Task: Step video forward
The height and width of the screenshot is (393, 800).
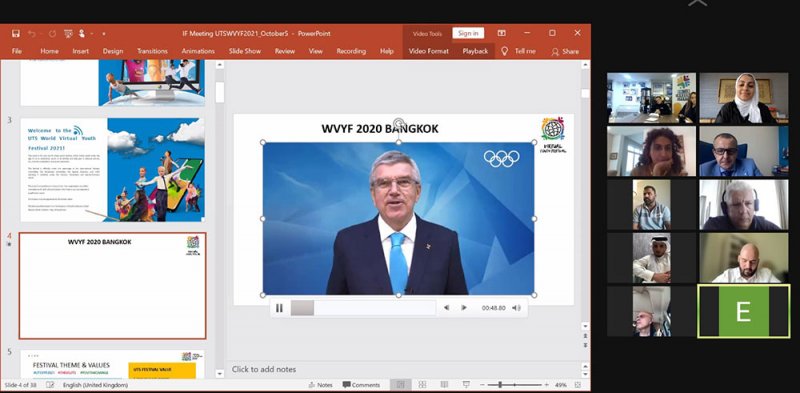Action: coord(464,308)
